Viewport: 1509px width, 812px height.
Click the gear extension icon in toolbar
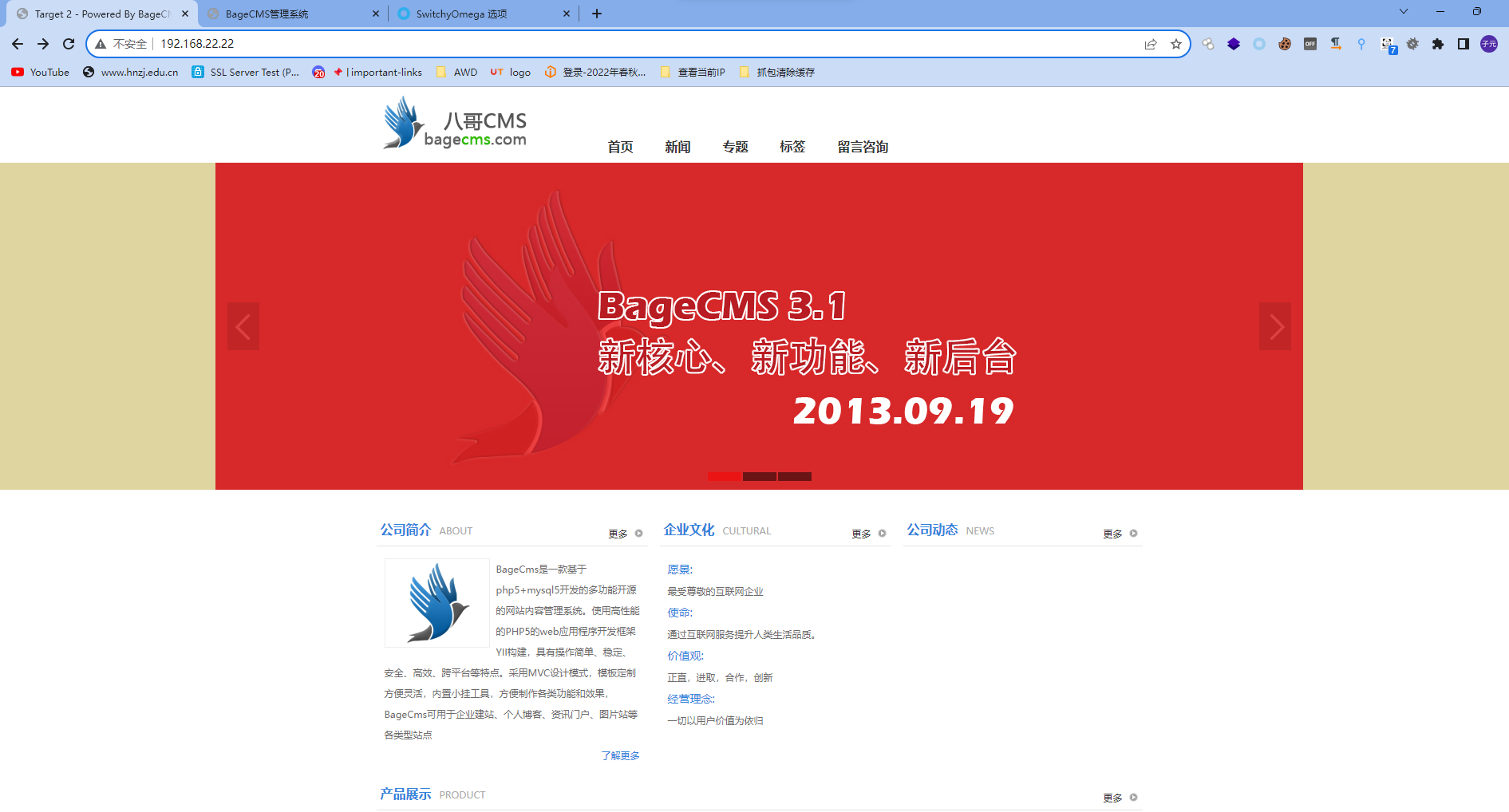pos(1412,44)
